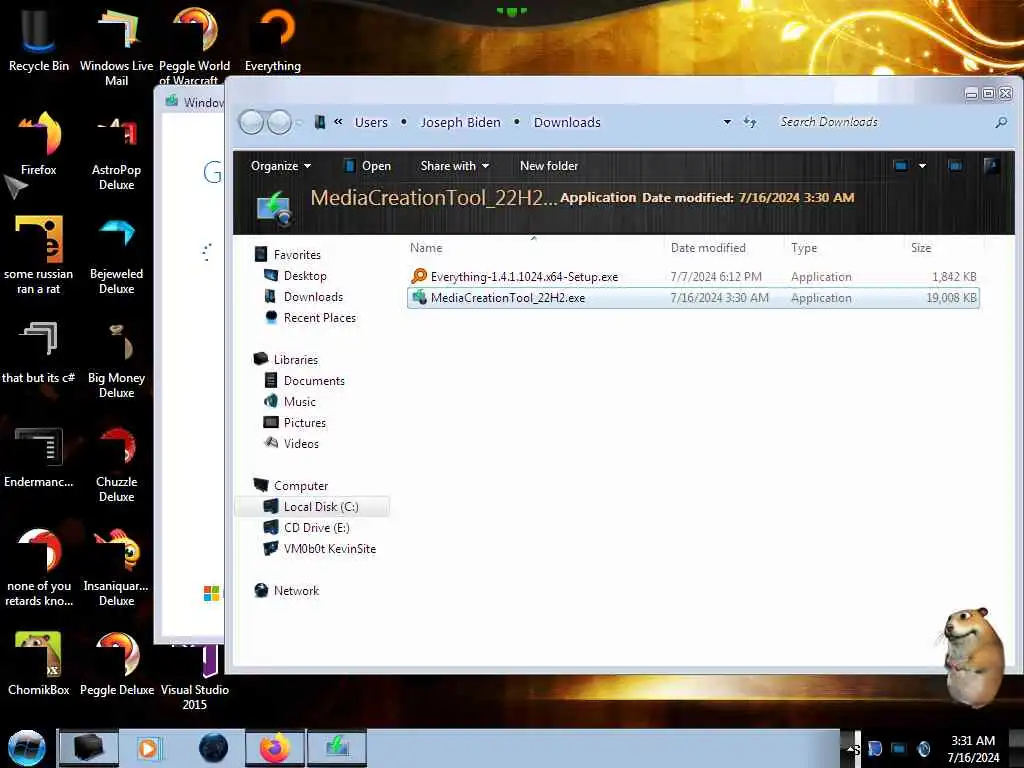Open the view options dropdown arrow
Screen dimensions: 1024x768
pyautogui.click(x=922, y=166)
